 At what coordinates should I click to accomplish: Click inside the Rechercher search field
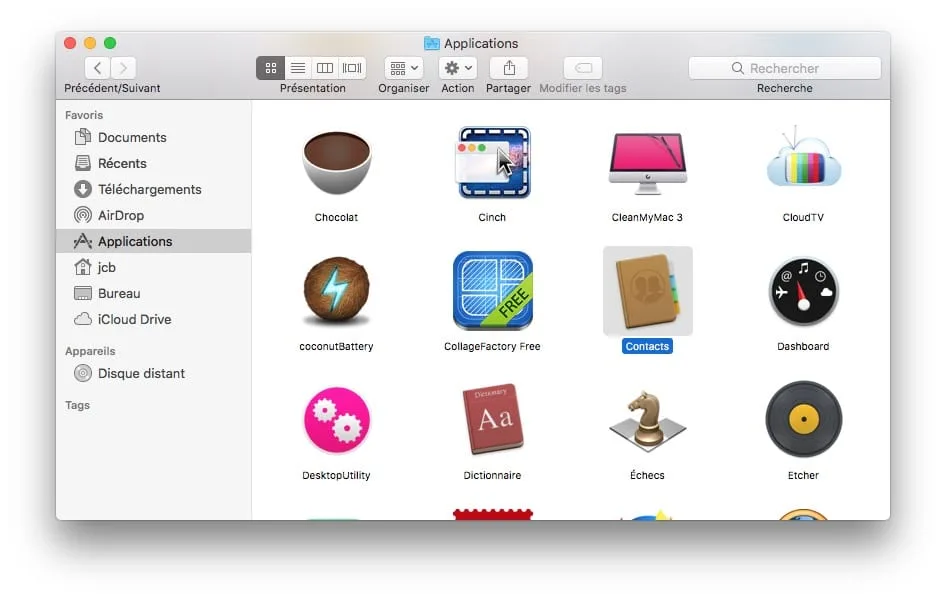pyautogui.click(x=784, y=67)
